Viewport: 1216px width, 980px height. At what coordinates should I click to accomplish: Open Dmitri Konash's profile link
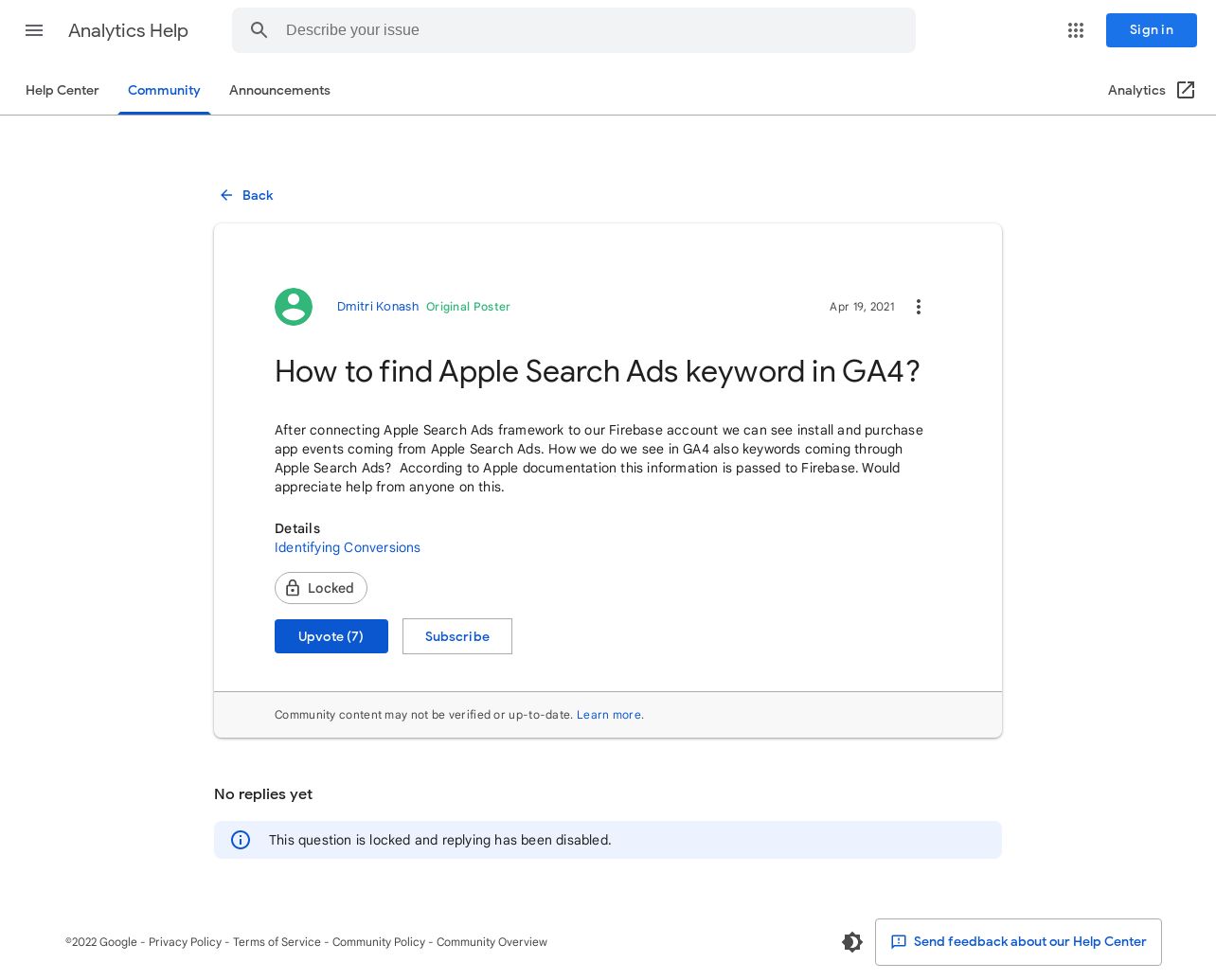tap(378, 307)
